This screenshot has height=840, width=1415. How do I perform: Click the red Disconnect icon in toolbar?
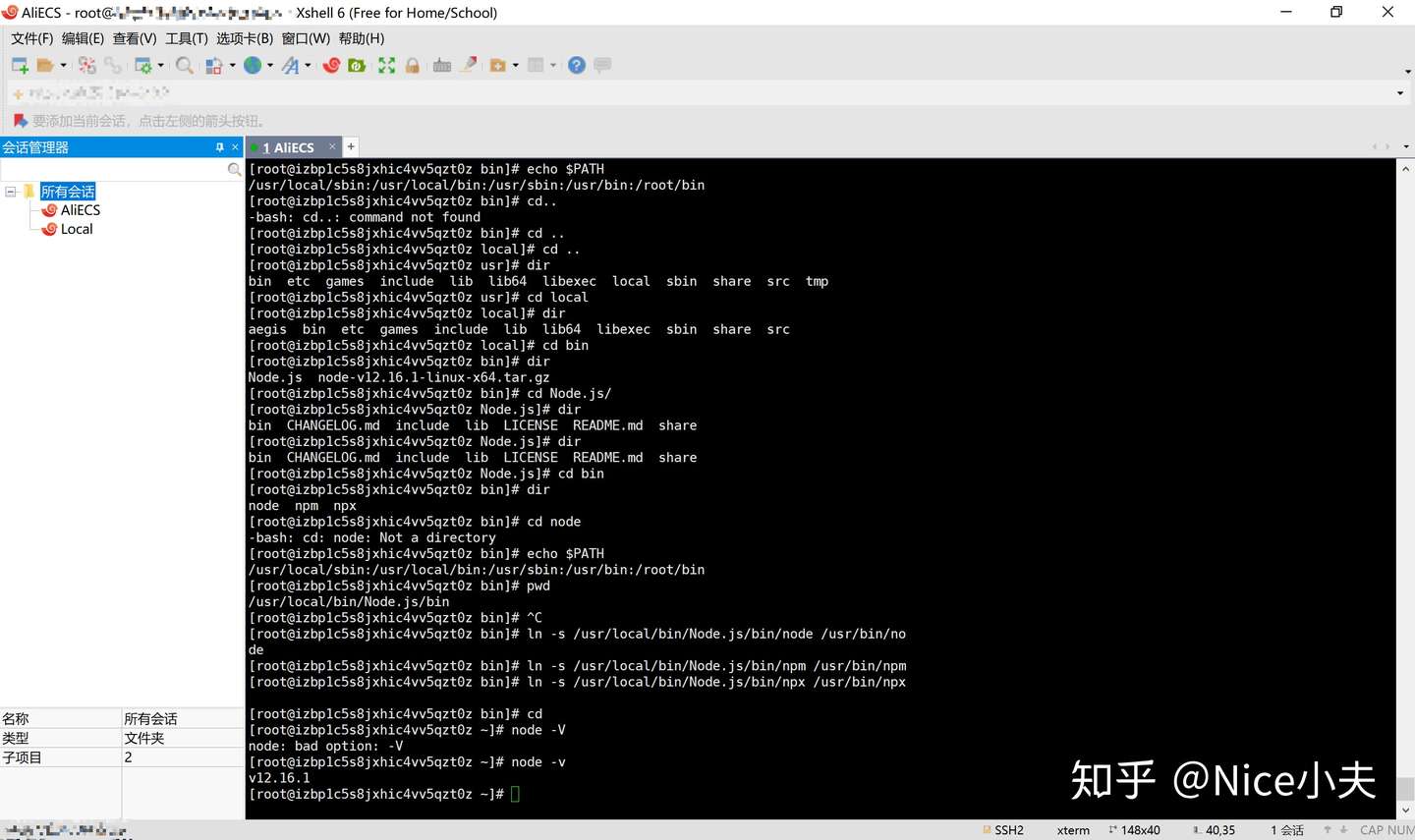tap(87, 66)
